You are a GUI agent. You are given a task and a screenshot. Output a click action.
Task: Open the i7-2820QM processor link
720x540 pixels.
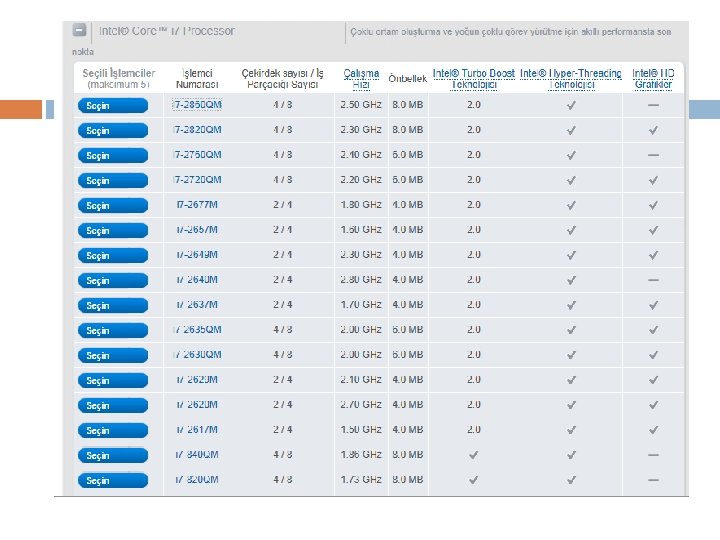pos(197,129)
